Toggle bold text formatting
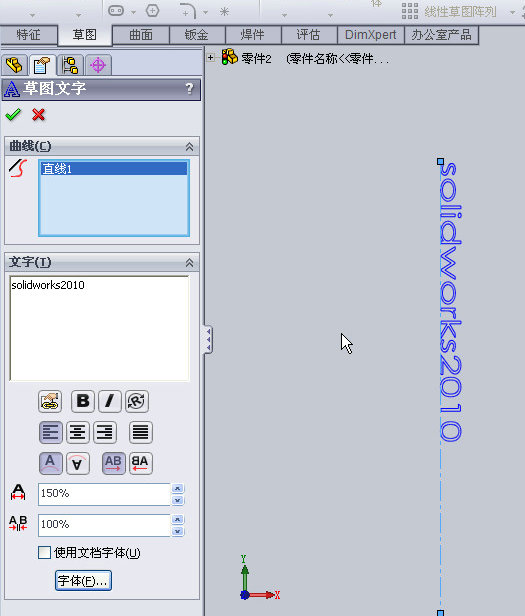525x616 pixels. pos(83,402)
